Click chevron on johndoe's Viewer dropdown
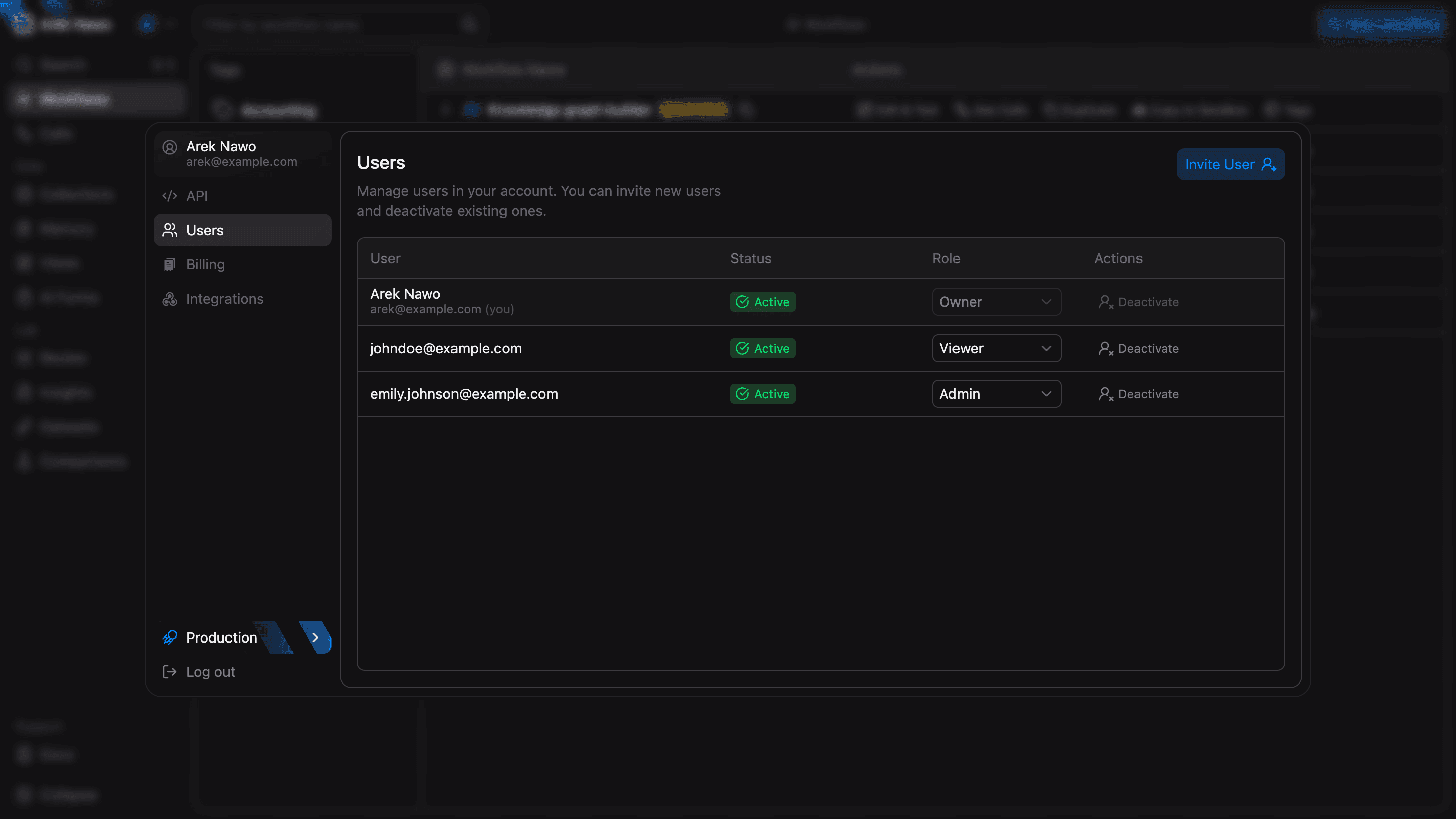 click(1046, 348)
